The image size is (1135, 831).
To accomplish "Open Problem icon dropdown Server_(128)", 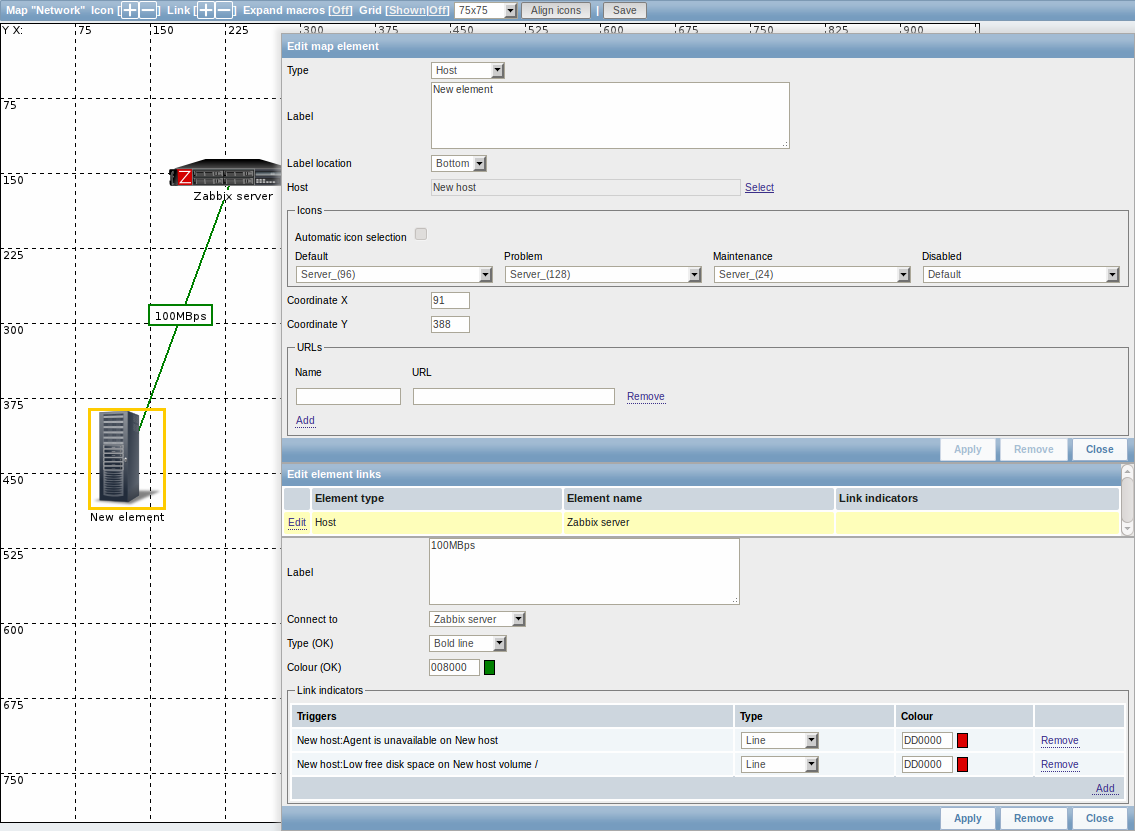I will (603, 274).
